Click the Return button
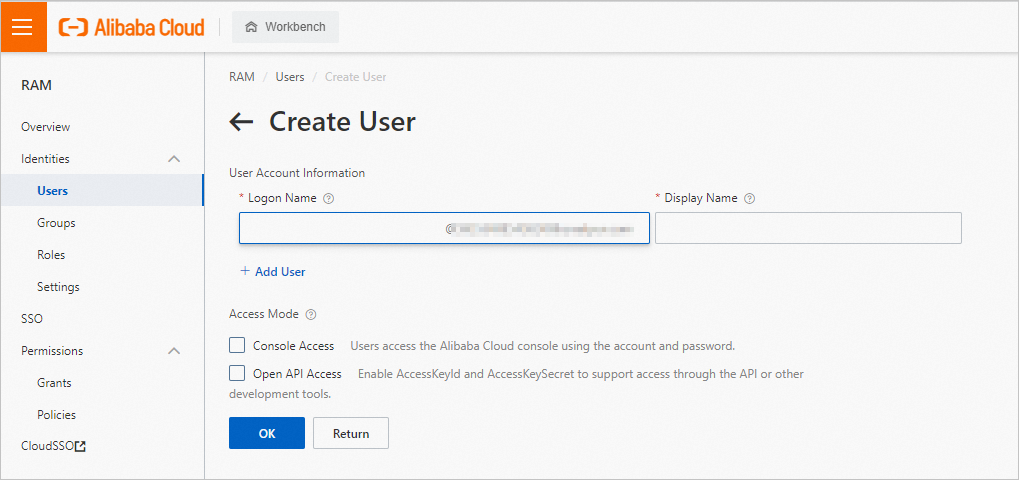The height and width of the screenshot is (480, 1019). point(351,433)
